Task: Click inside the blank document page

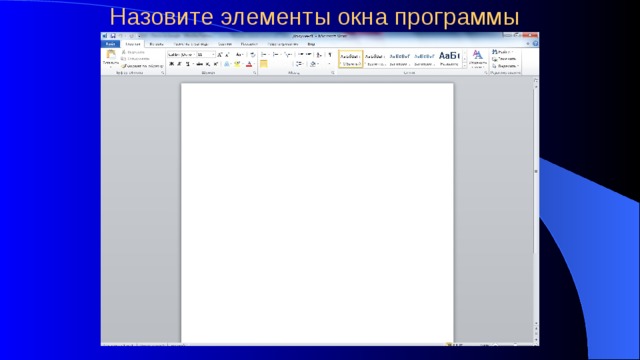Action: (317, 212)
